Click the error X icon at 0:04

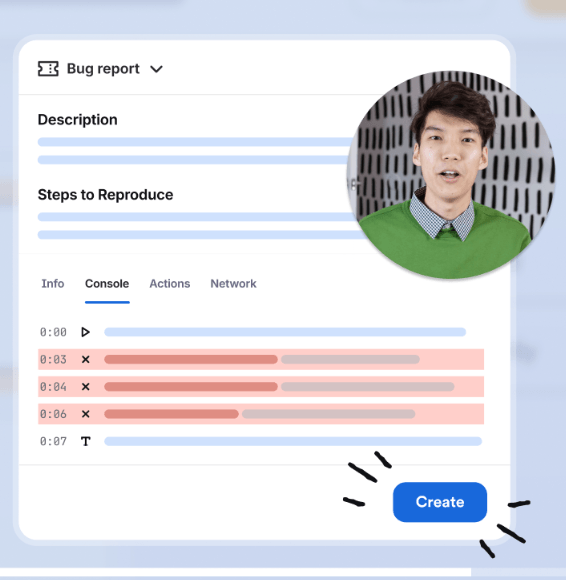(85, 387)
